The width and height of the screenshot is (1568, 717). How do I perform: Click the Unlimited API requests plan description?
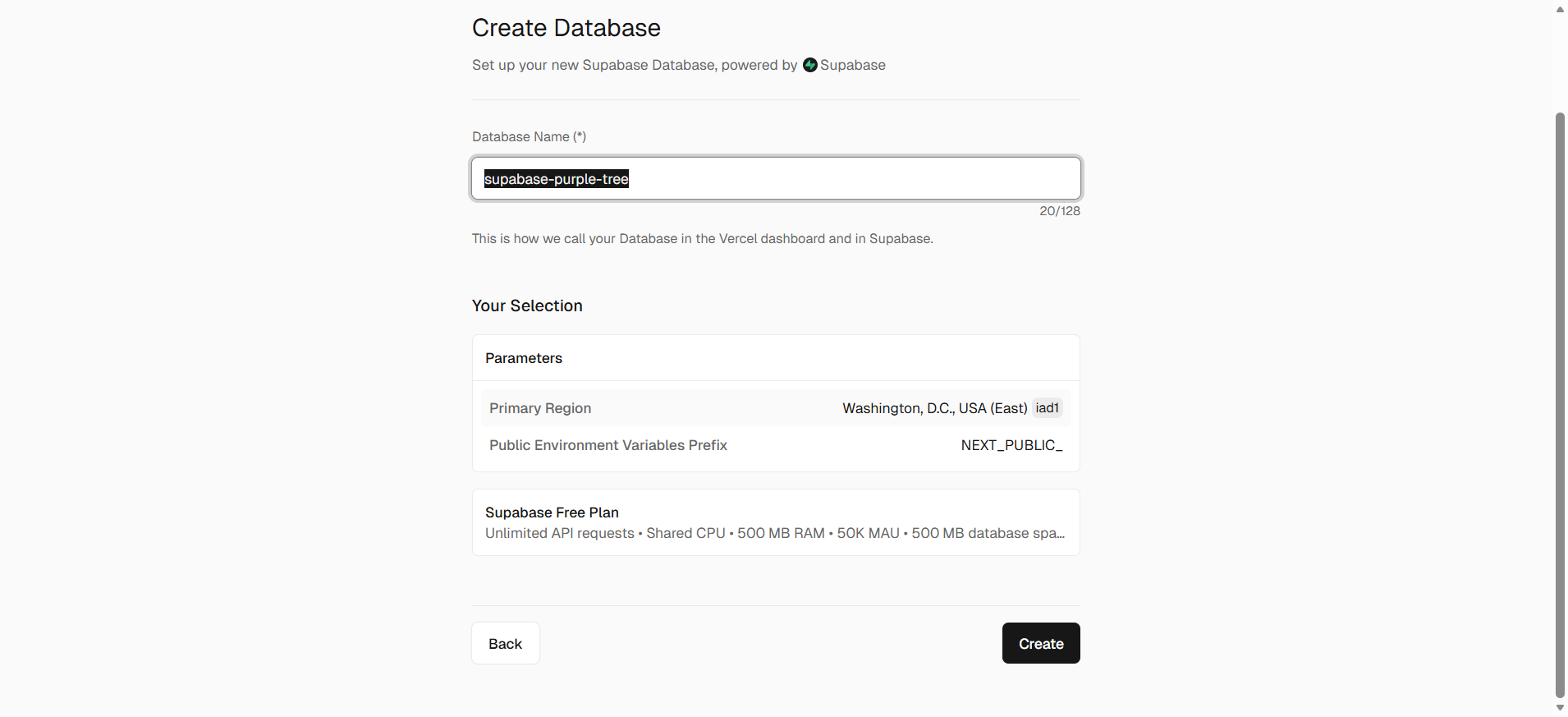tap(775, 533)
